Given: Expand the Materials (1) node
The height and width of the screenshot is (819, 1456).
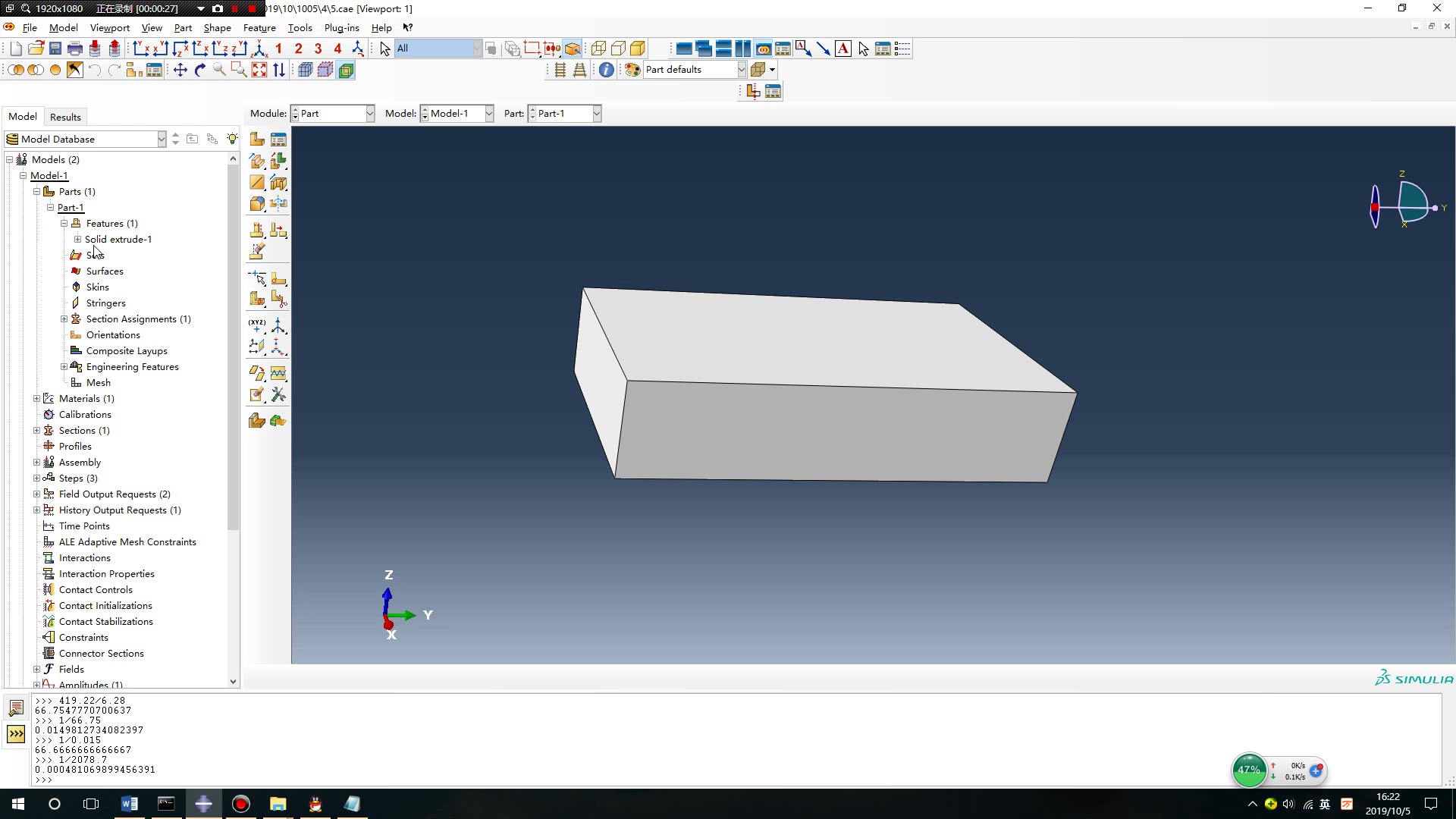Looking at the screenshot, I should (36, 398).
